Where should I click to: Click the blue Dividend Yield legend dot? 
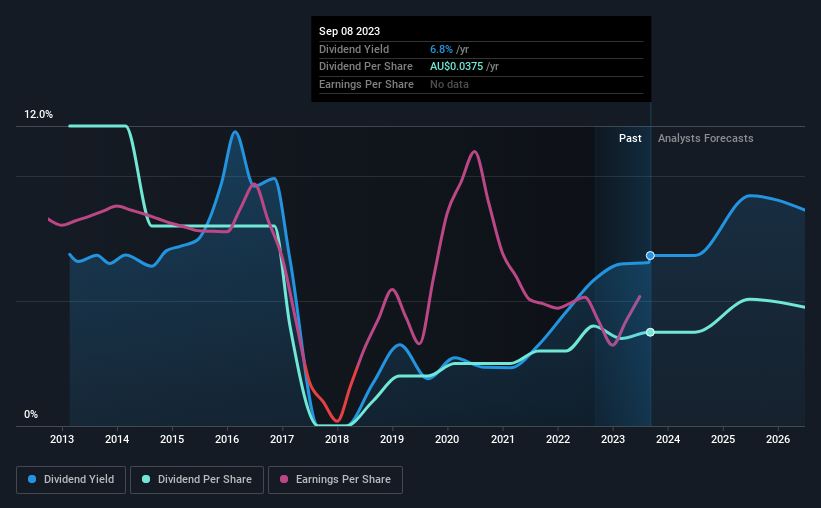pos(32,479)
